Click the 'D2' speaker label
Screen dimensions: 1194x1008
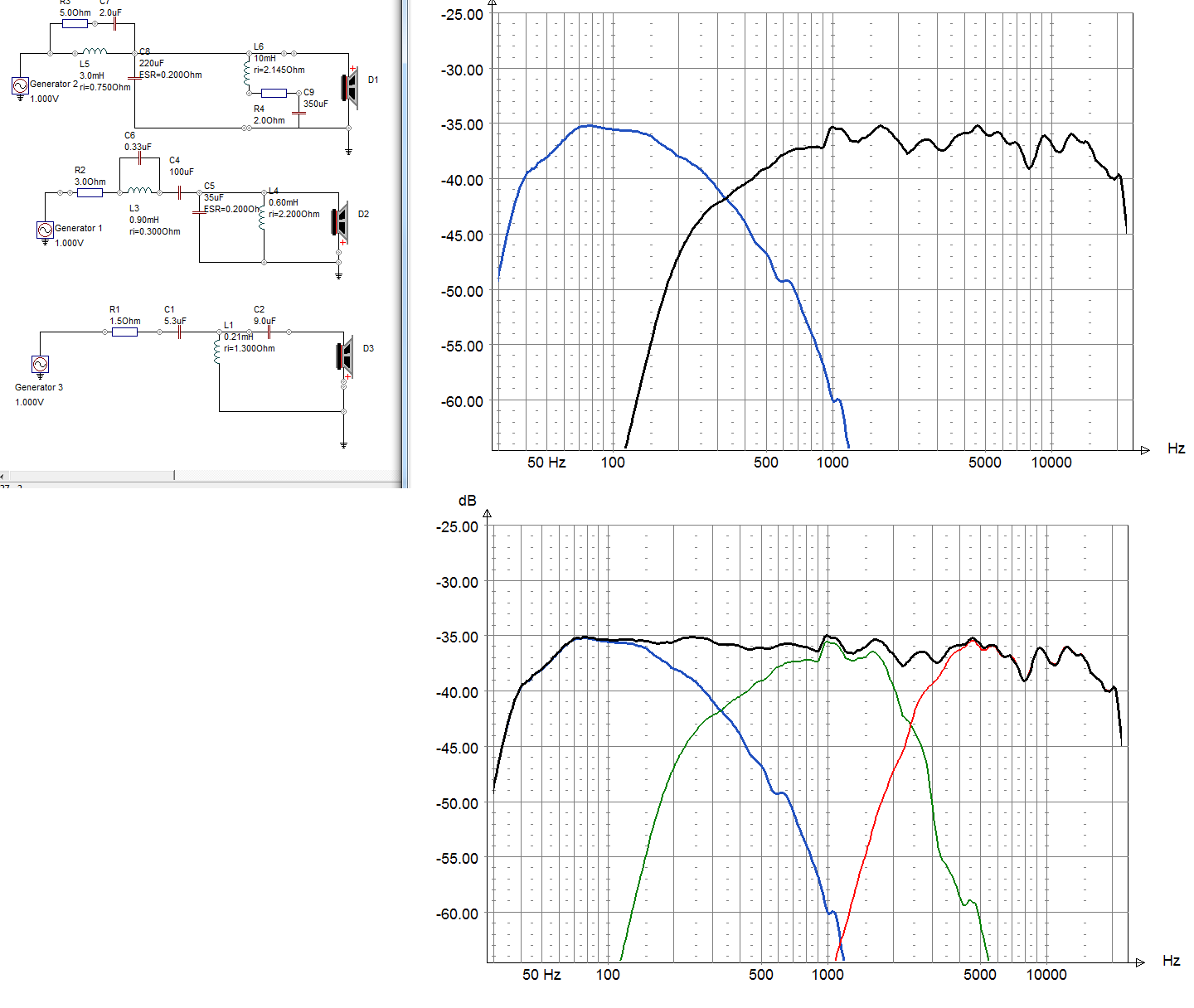click(363, 214)
